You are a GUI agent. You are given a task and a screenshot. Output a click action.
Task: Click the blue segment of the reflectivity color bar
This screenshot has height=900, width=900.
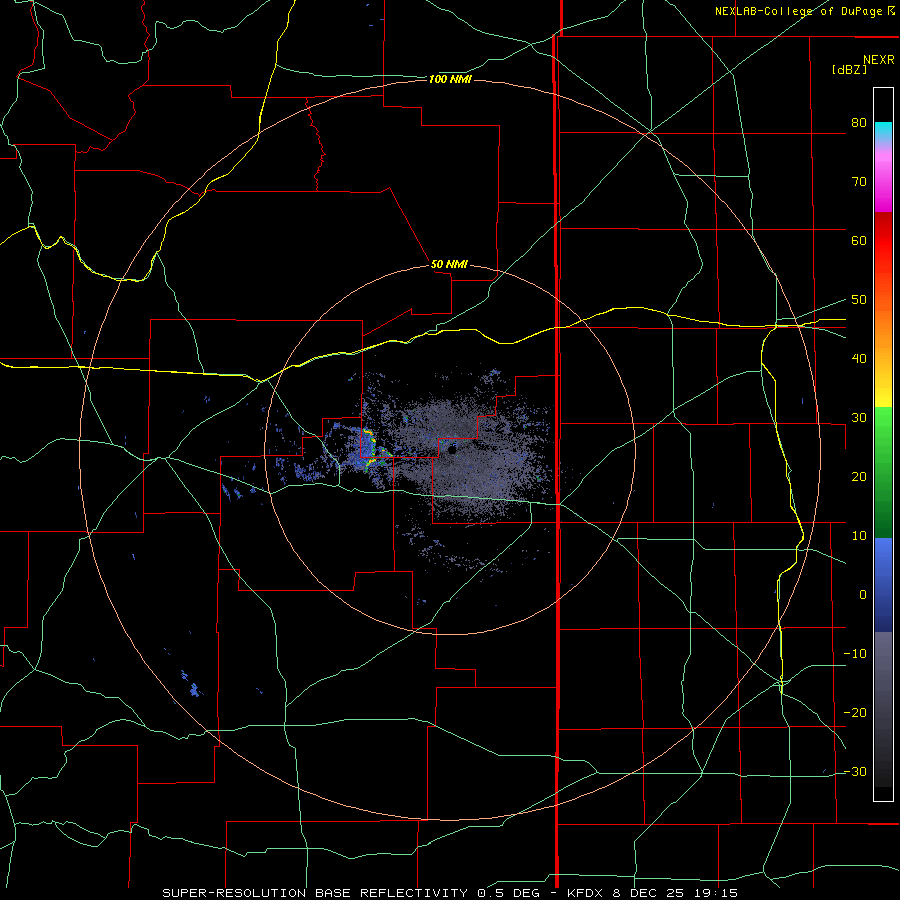883,585
